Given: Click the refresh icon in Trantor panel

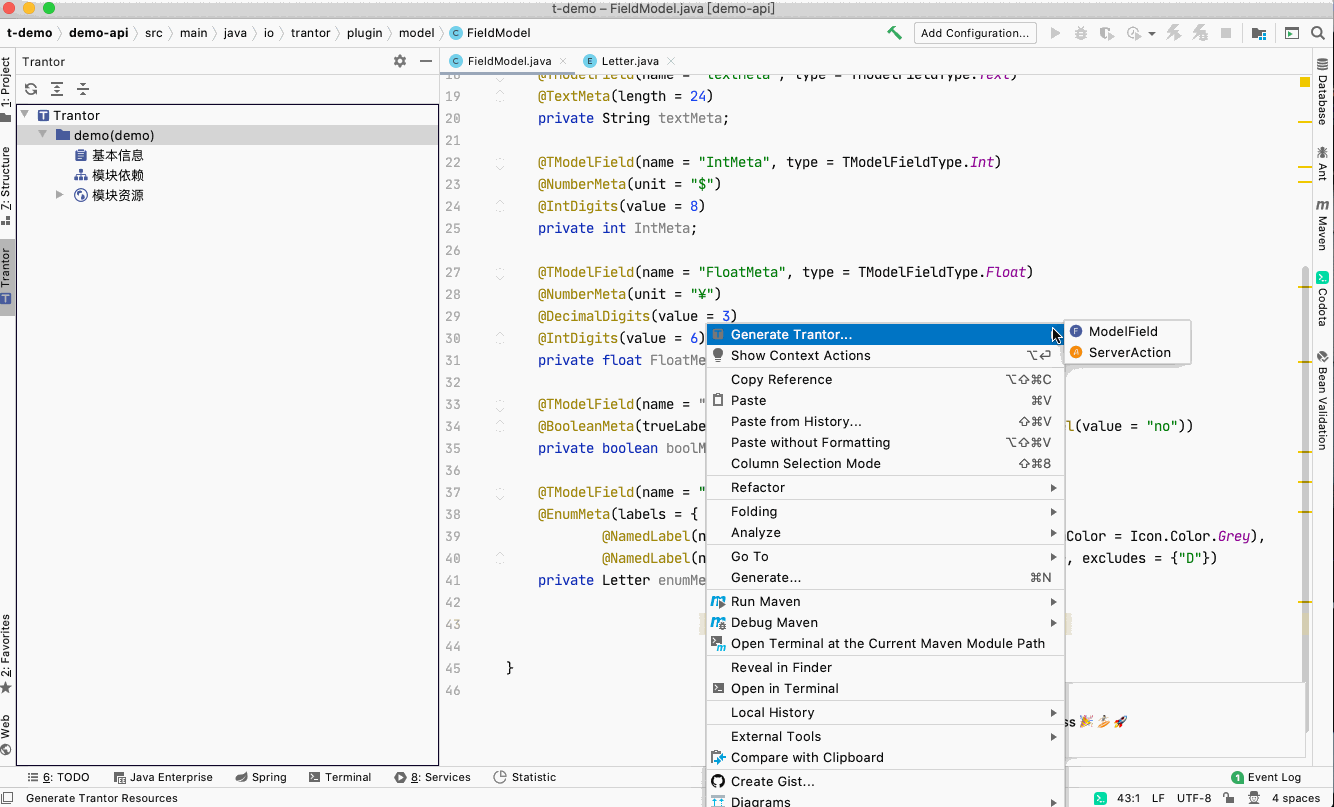Looking at the screenshot, I should tap(31, 89).
